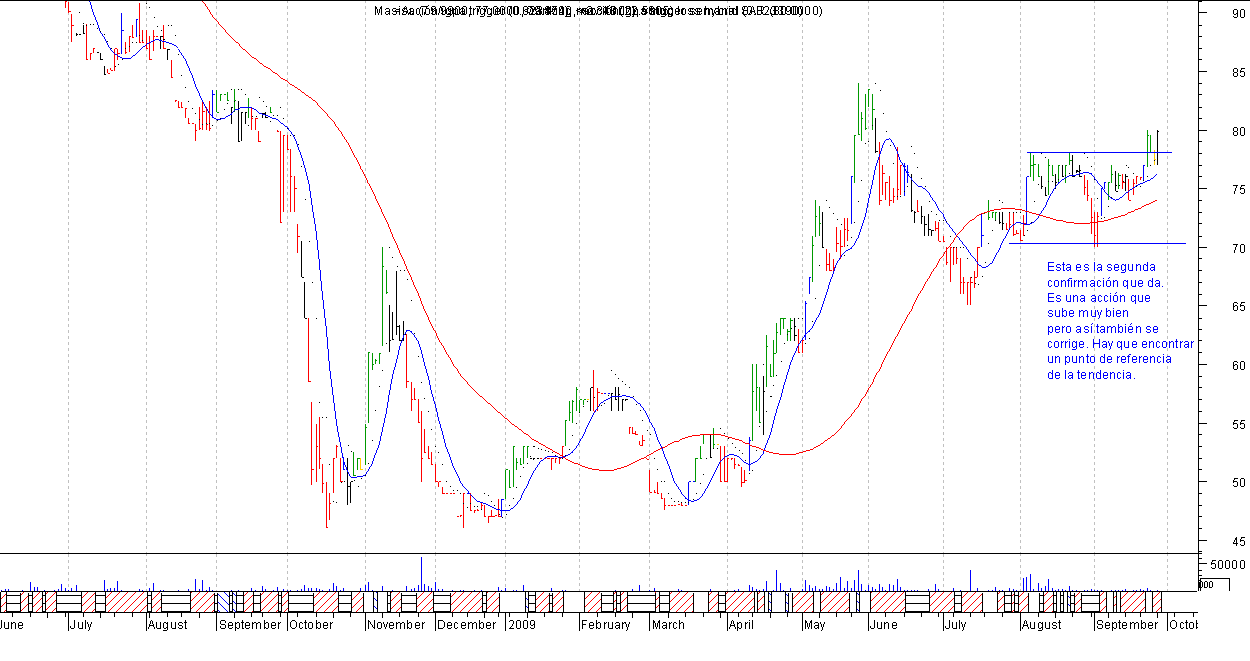Select the December month label
Image resolution: width=1250 pixels, height=661 pixels.
[x=467, y=625]
